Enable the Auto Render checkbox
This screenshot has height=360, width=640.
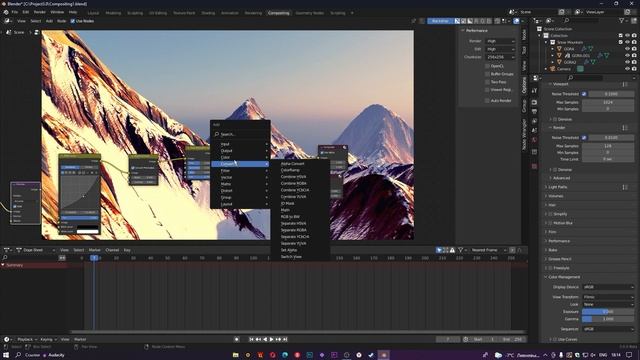pyautogui.click(x=487, y=100)
